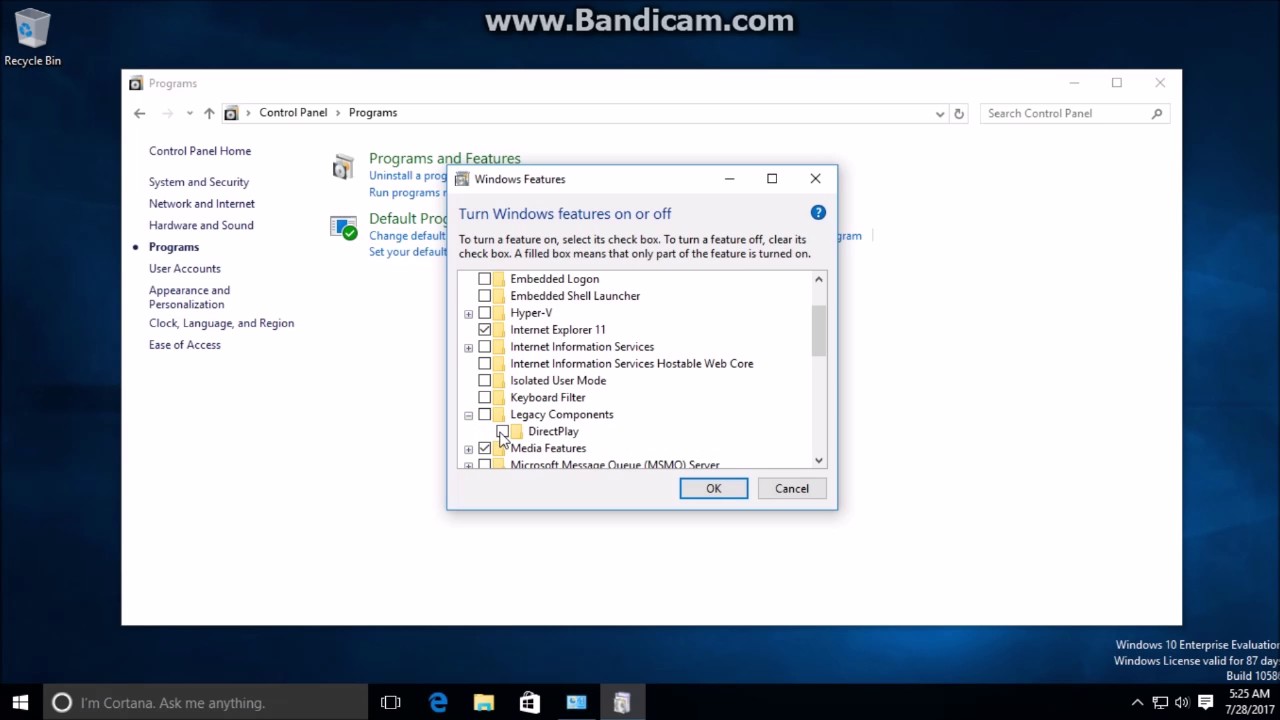Click the Search Control Panel field

[x=1075, y=113]
